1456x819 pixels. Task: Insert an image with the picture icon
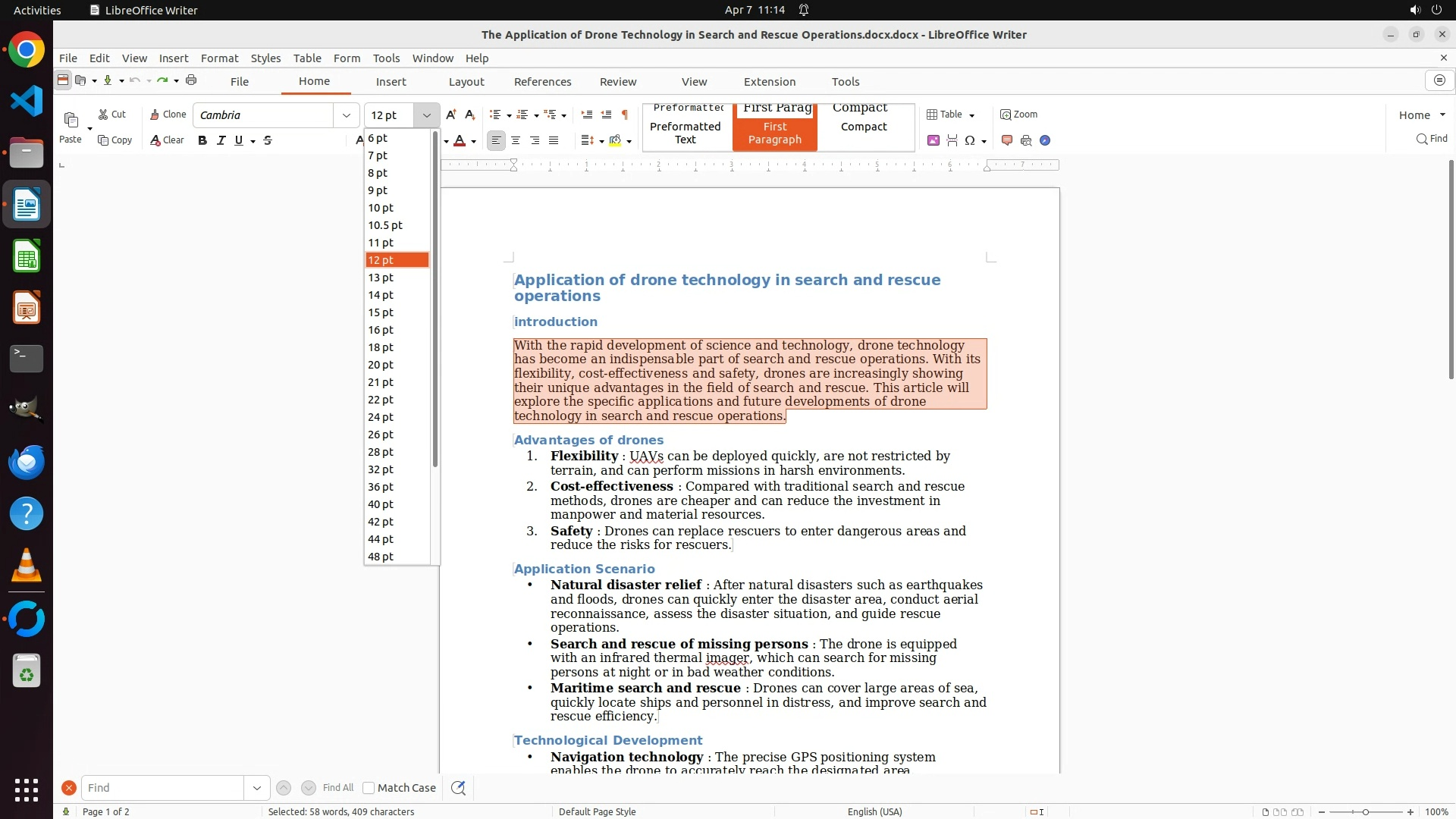(x=934, y=140)
